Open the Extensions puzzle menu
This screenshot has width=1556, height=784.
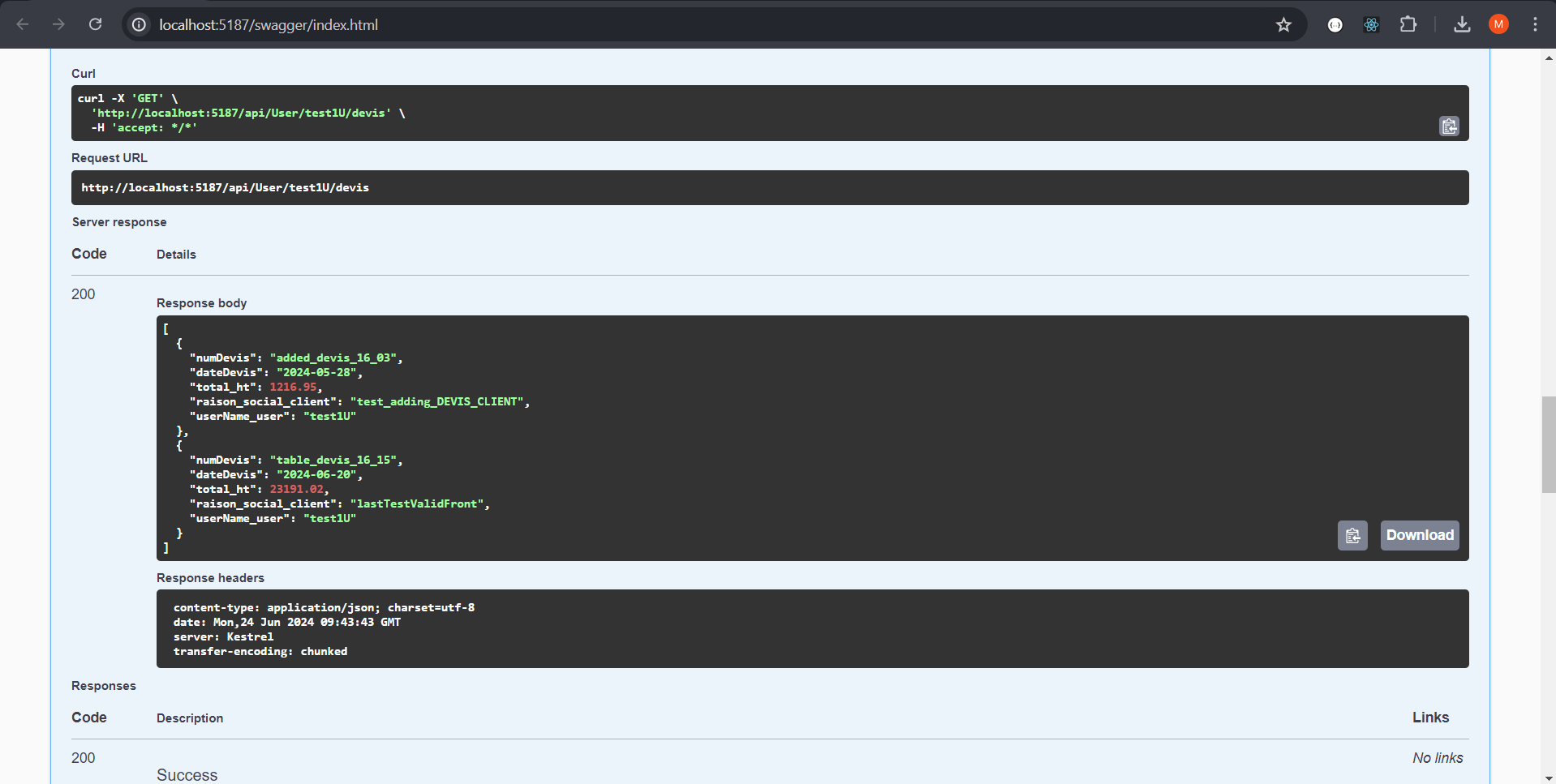1408,25
